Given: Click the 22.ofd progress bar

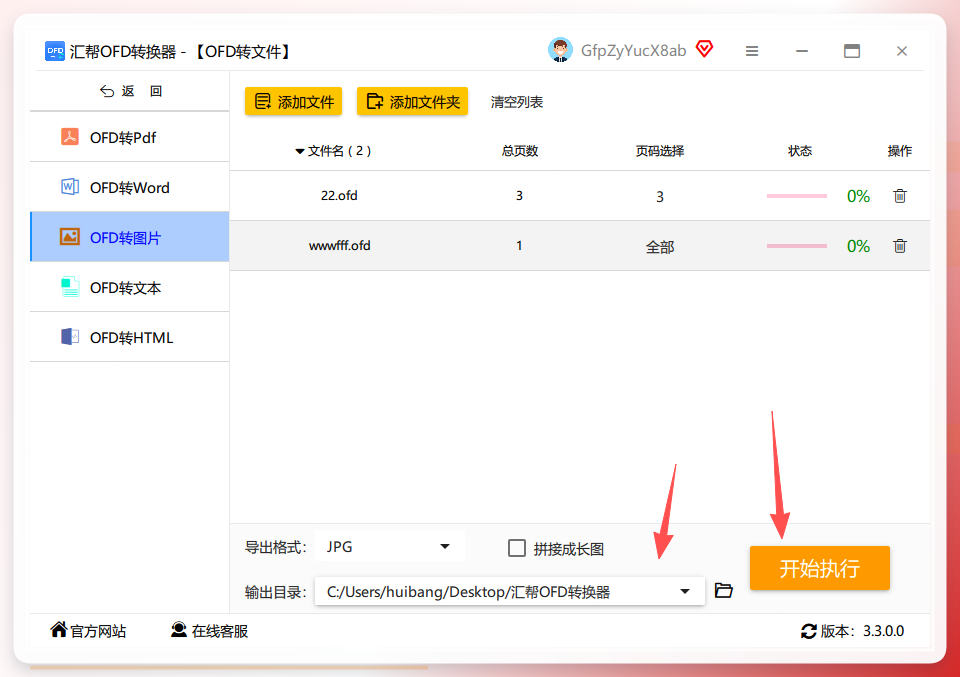Looking at the screenshot, I should tap(797, 196).
